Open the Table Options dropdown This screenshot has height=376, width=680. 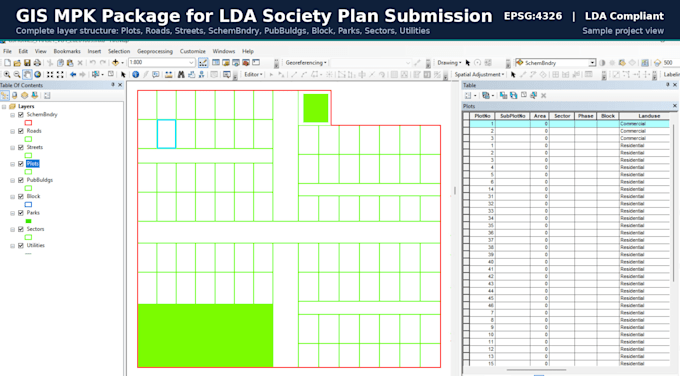(x=471, y=95)
